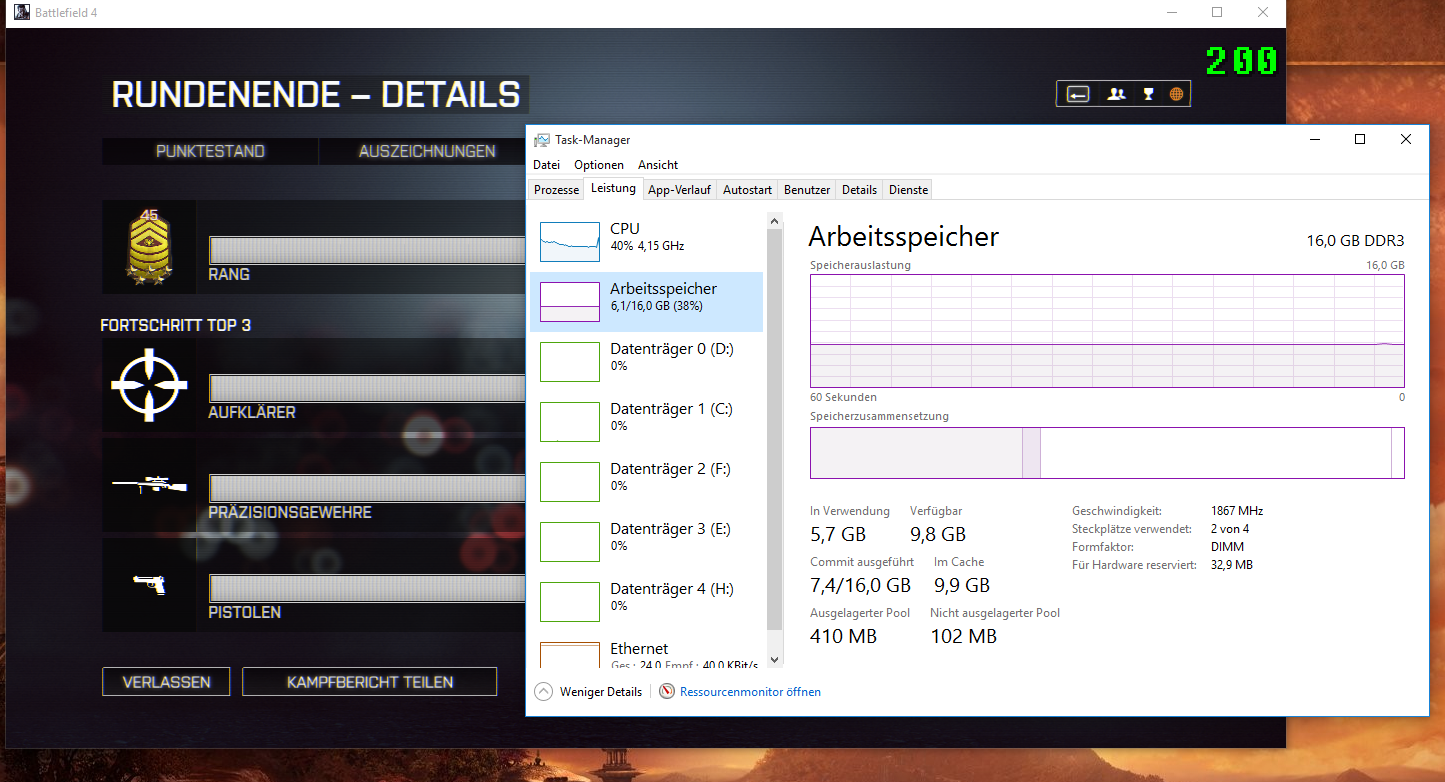The width and height of the screenshot is (1445, 782).
Task: Click the Aufklärer progress bar
Action: point(367,389)
